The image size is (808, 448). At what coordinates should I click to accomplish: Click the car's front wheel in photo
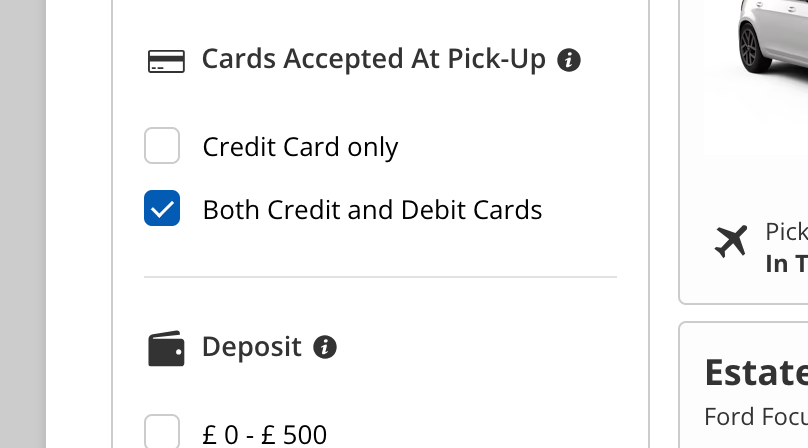750,44
